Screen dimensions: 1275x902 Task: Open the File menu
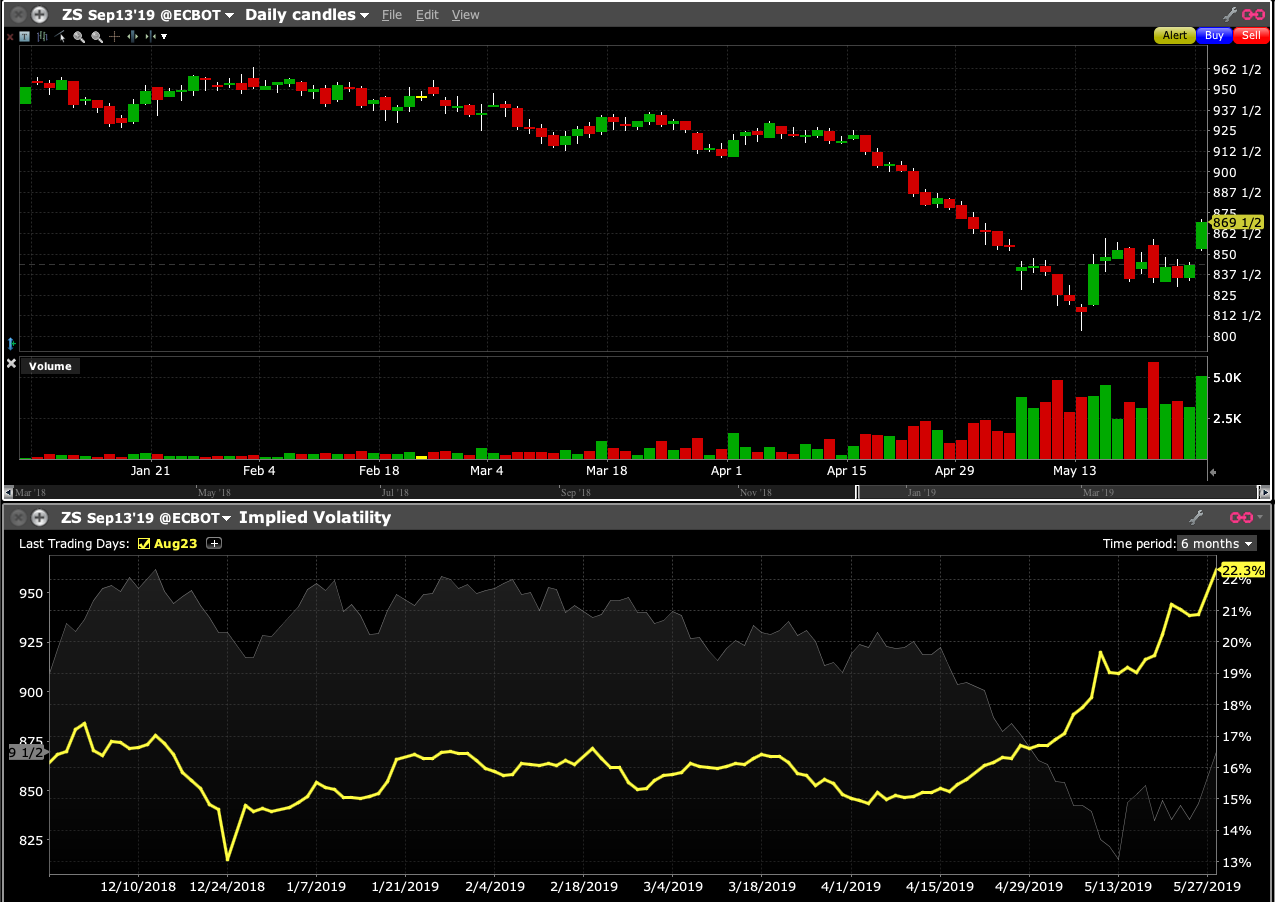click(x=392, y=15)
